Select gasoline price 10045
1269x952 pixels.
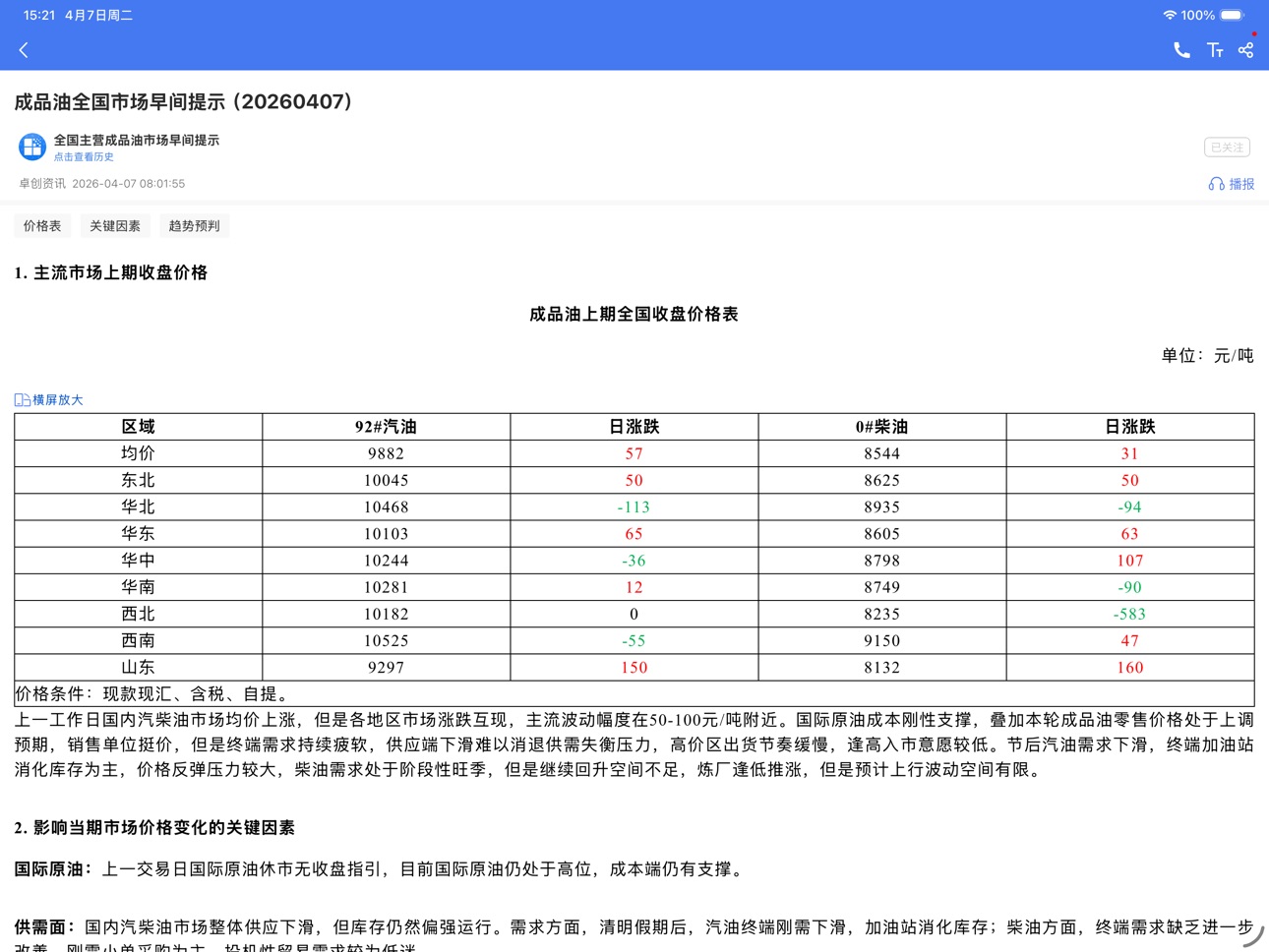[387, 480]
